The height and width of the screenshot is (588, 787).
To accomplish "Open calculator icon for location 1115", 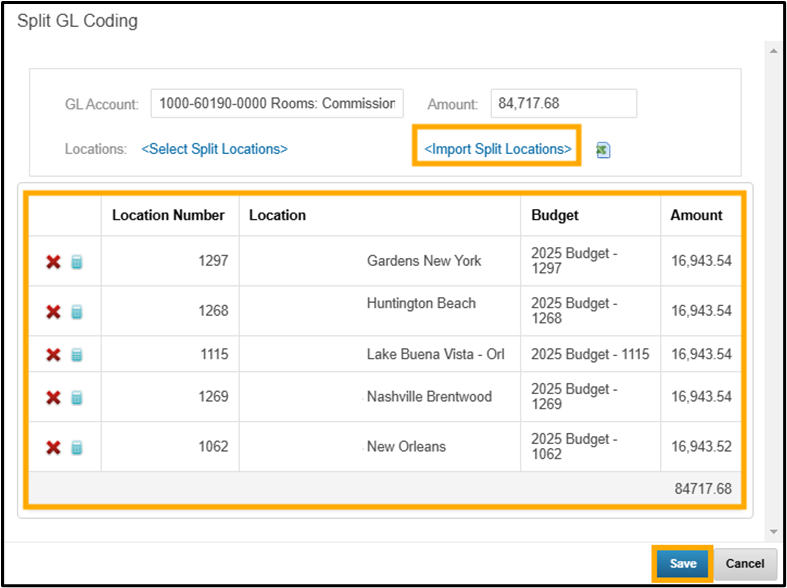I will point(77,355).
